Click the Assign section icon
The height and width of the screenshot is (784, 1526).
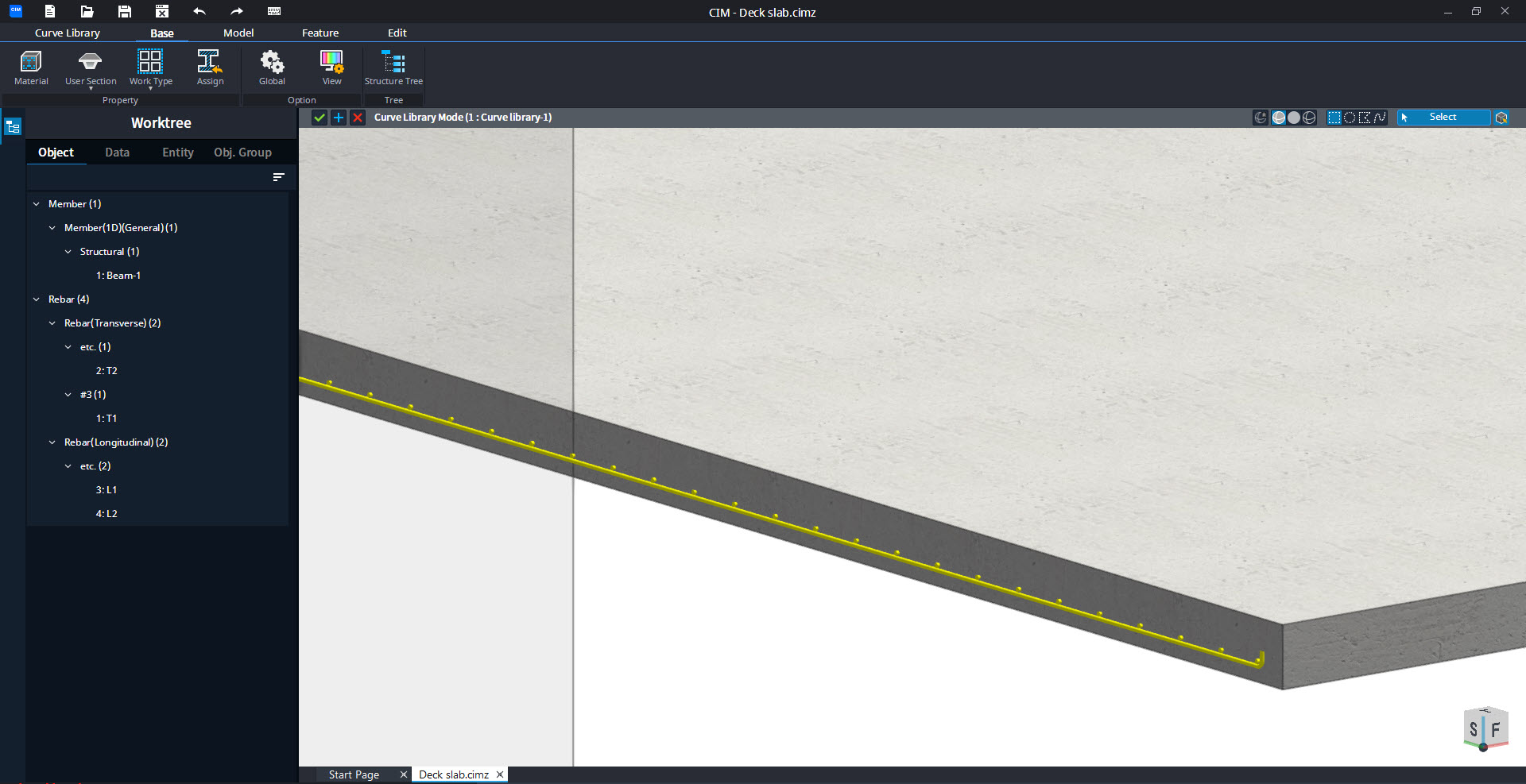pyautogui.click(x=210, y=68)
